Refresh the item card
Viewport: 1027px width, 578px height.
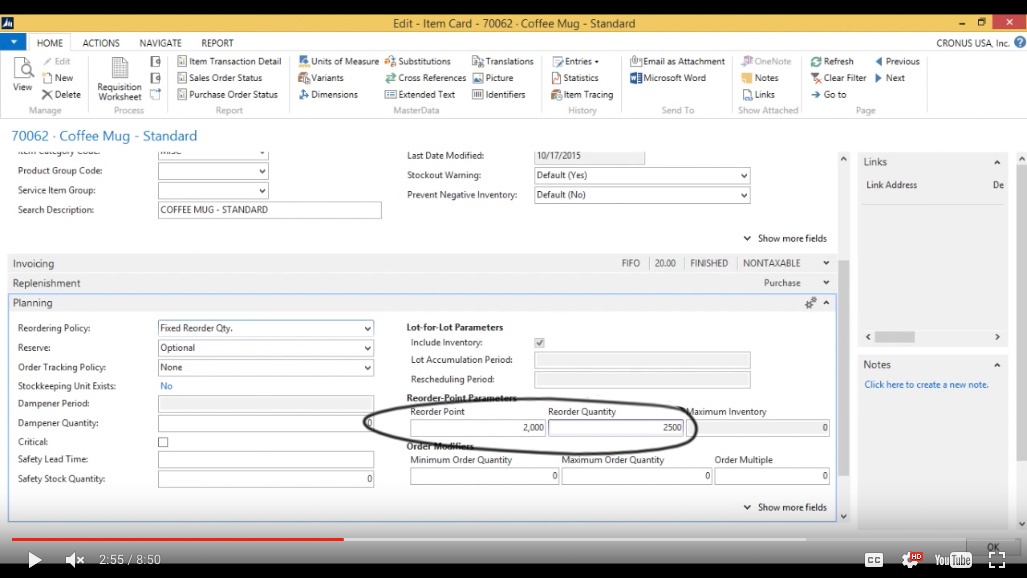(843, 61)
